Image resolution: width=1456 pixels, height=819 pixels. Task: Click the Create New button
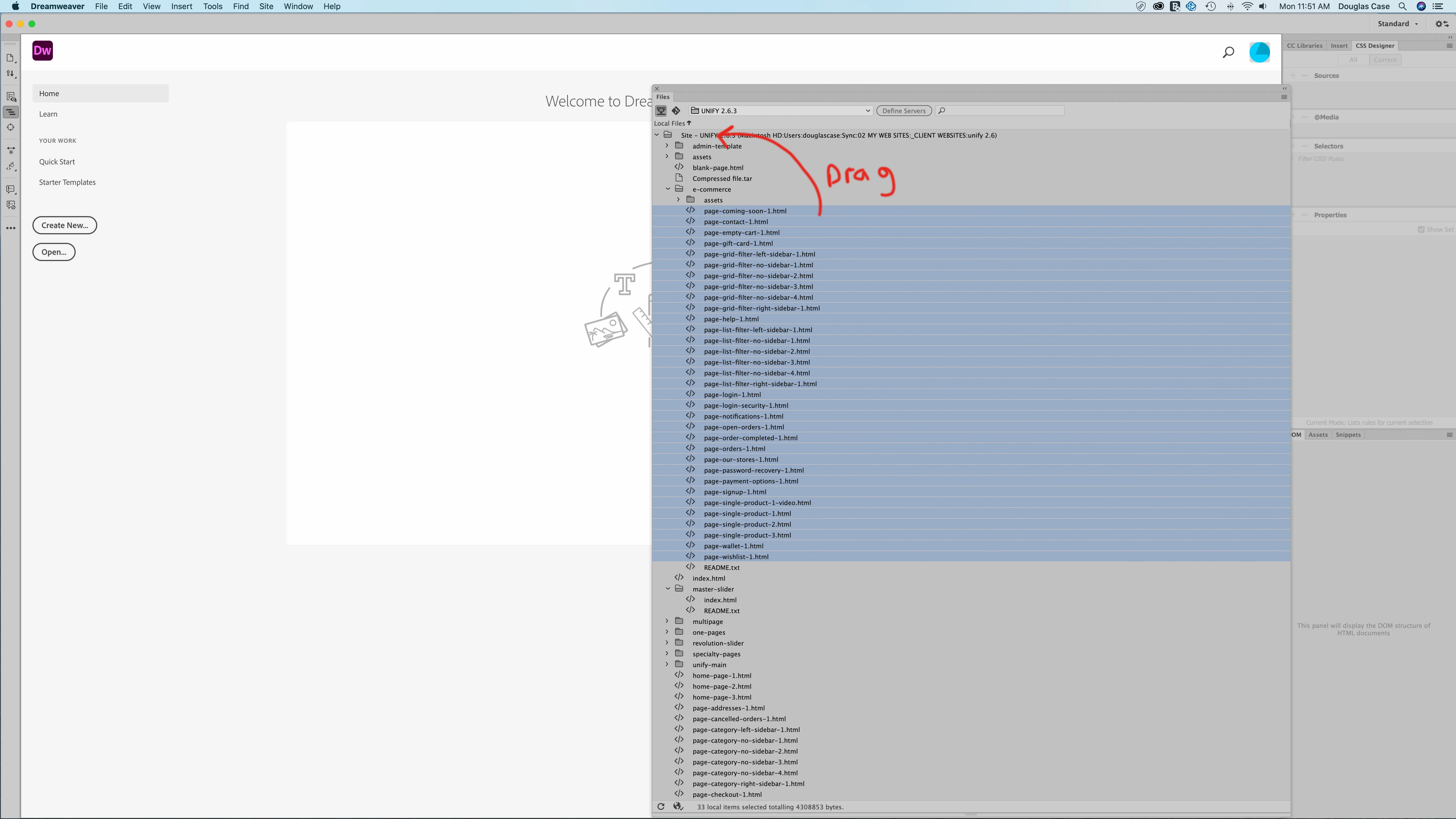click(x=65, y=225)
